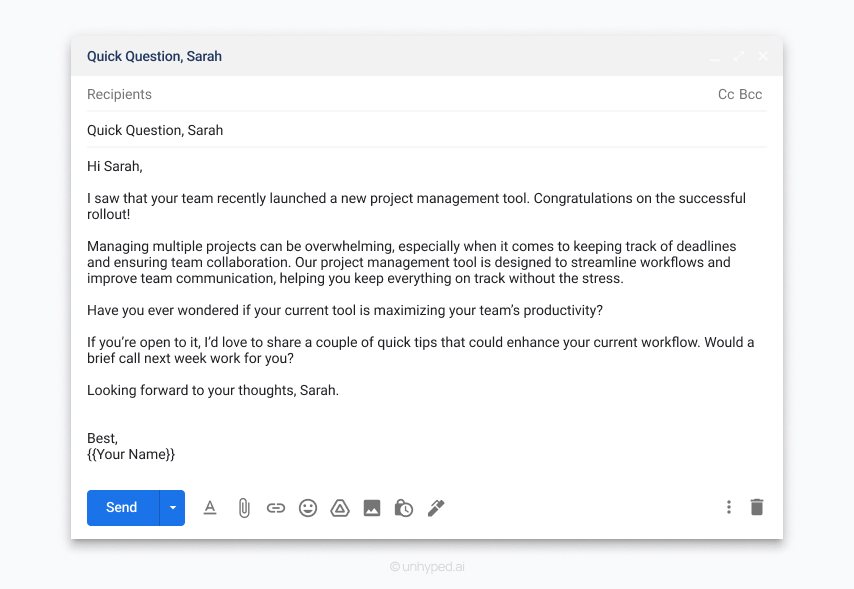Open the text formatting options
Screen dimensions: 854x589
[x=210, y=508]
